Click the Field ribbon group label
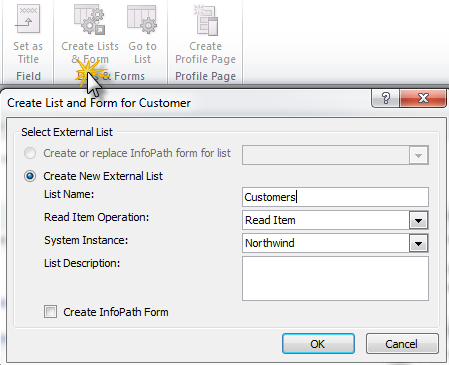The width and height of the screenshot is (449, 365). pyautogui.click(x=28, y=76)
